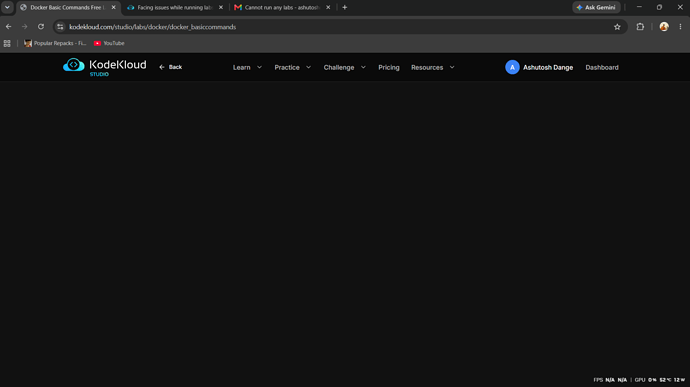690x387 pixels.
Task: Open the apps grid in bookmarks bar
Action: point(7,43)
